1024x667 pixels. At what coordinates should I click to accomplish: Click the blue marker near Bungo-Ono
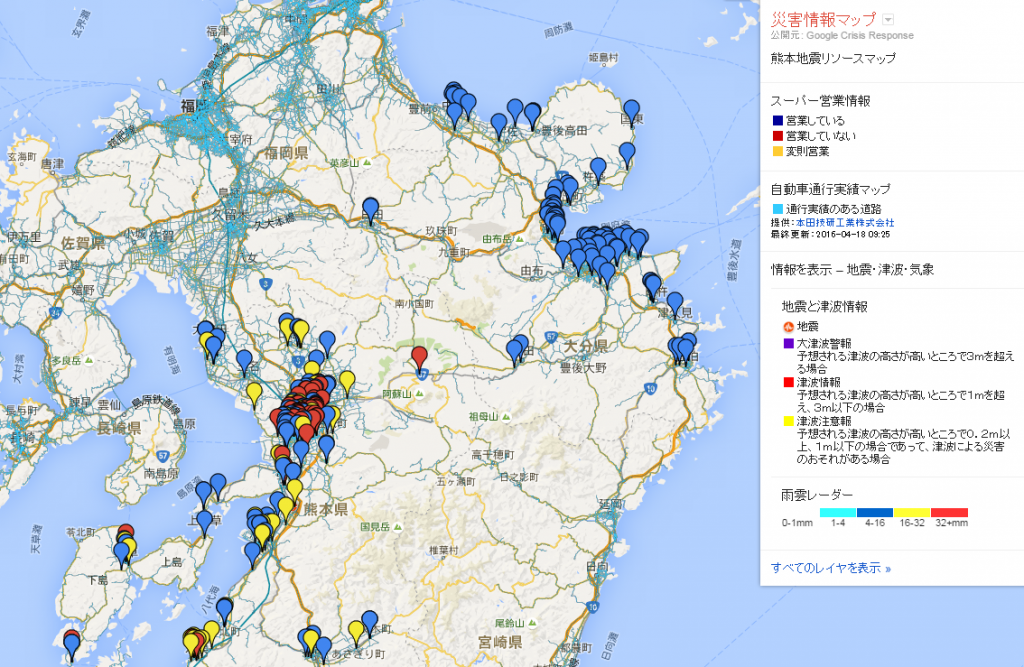pyautogui.click(x=515, y=350)
